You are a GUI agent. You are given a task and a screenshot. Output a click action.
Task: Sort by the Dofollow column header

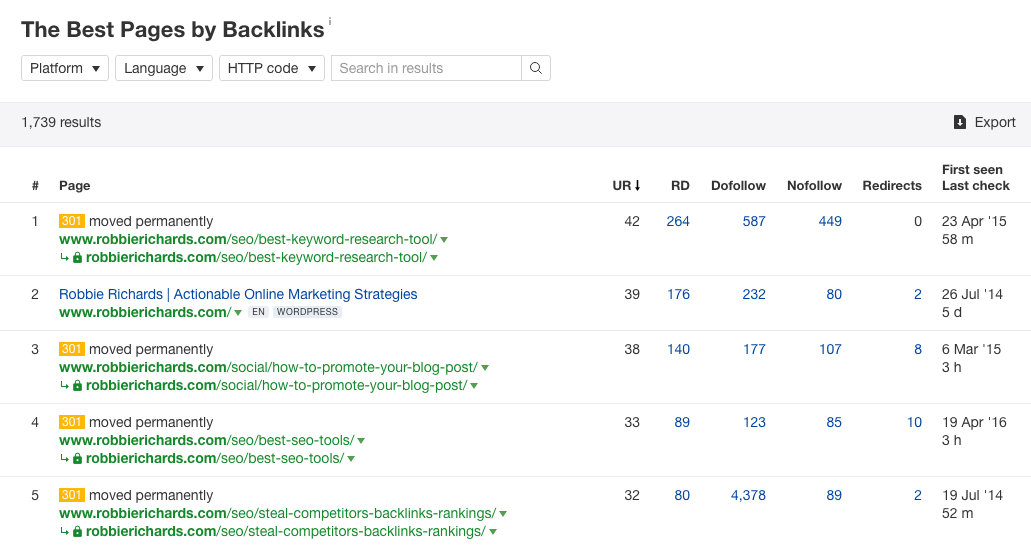tap(738, 185)
